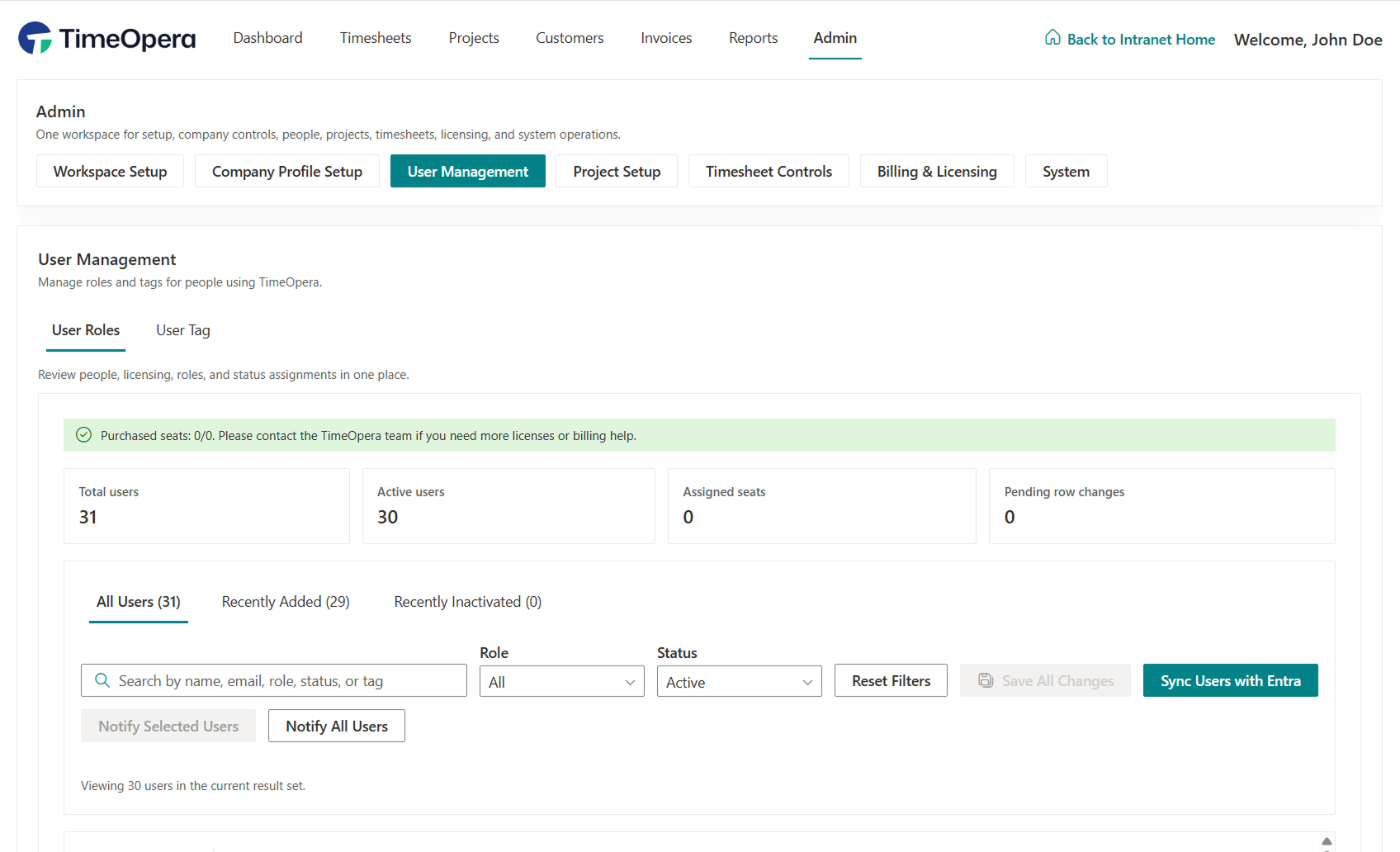Click the User Management heading
Image resolution: width=1400 pixels, height=852 pixels.
[x=107, y=259]
